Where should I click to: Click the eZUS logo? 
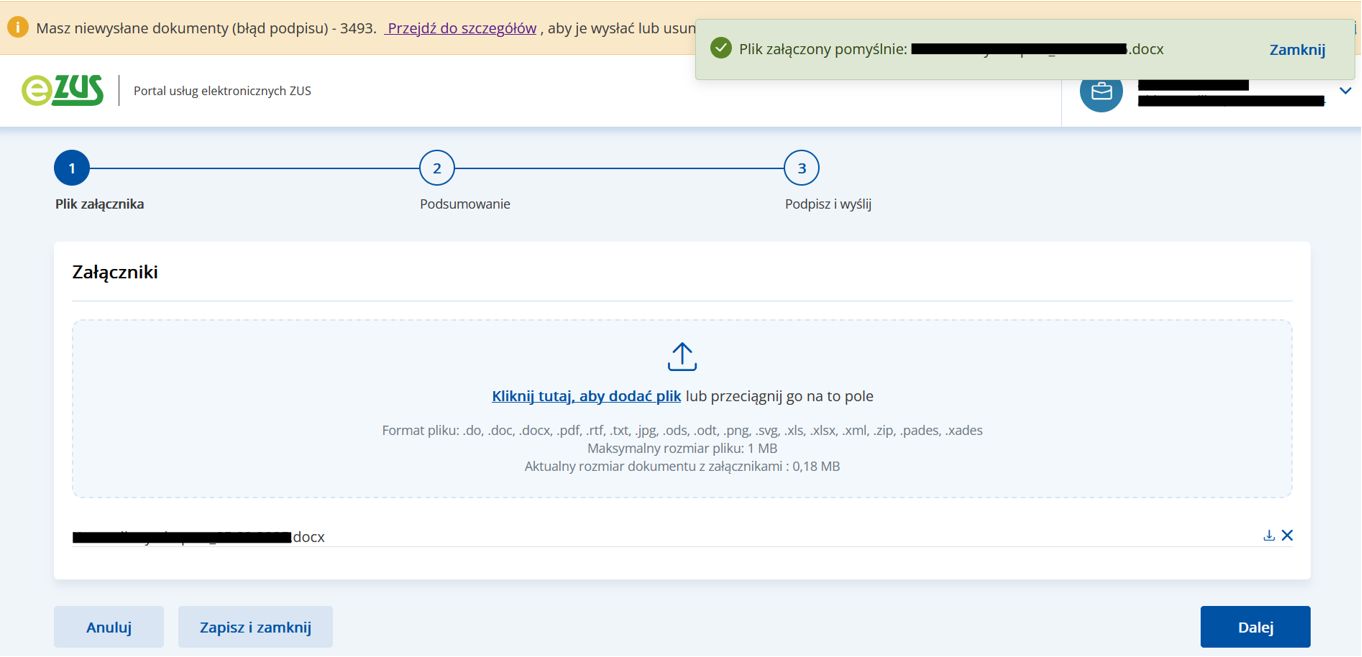pyautogui.click(x=63, y=90)
